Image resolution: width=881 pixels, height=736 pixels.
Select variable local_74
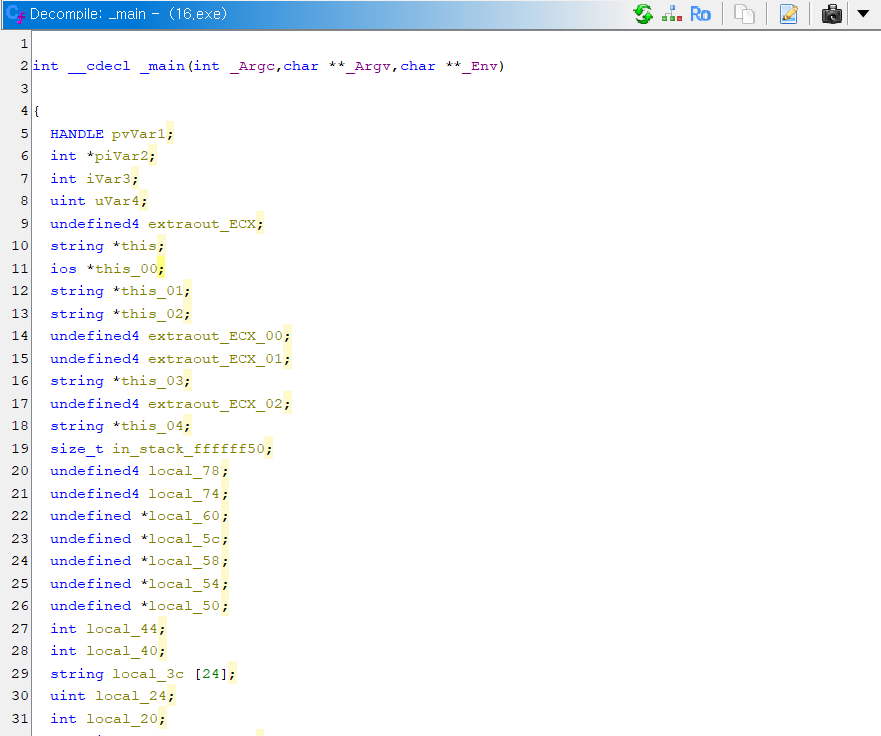184,494
